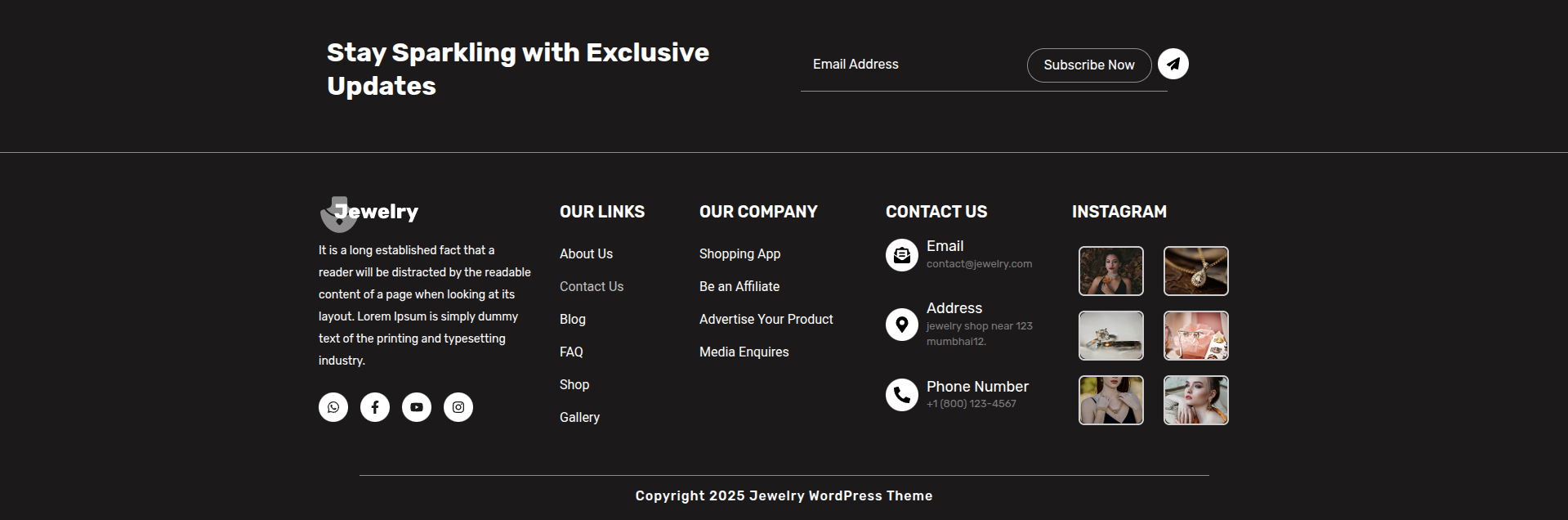Click the Jewelry footer logo

click(369, 213)
